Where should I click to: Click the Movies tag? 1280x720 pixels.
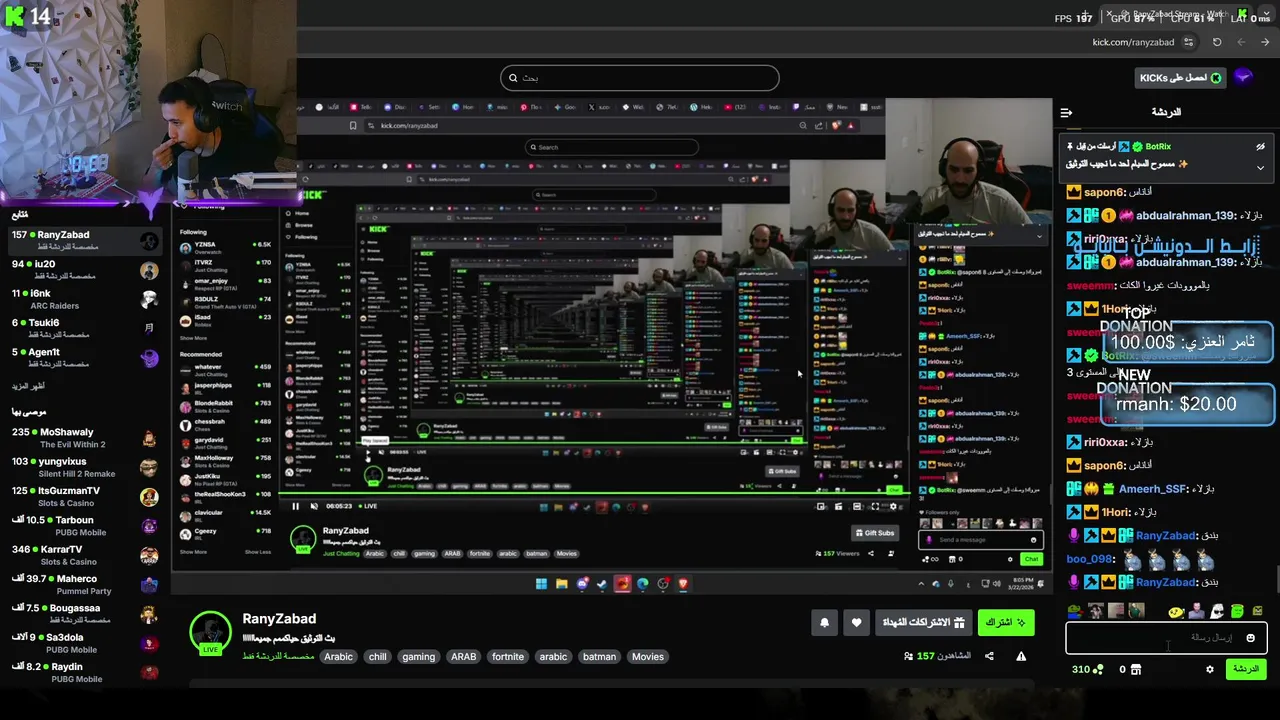tap(647, 657)
